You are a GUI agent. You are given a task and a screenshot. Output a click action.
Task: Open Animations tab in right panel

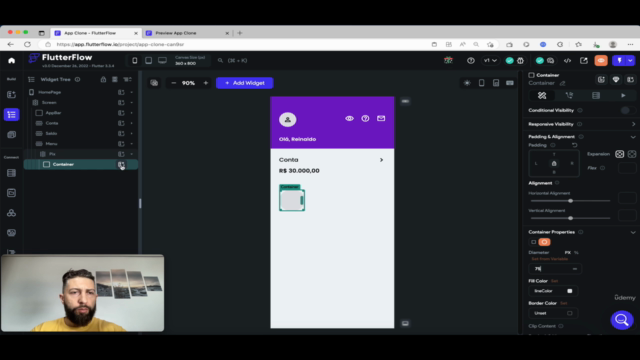point(623,96)
